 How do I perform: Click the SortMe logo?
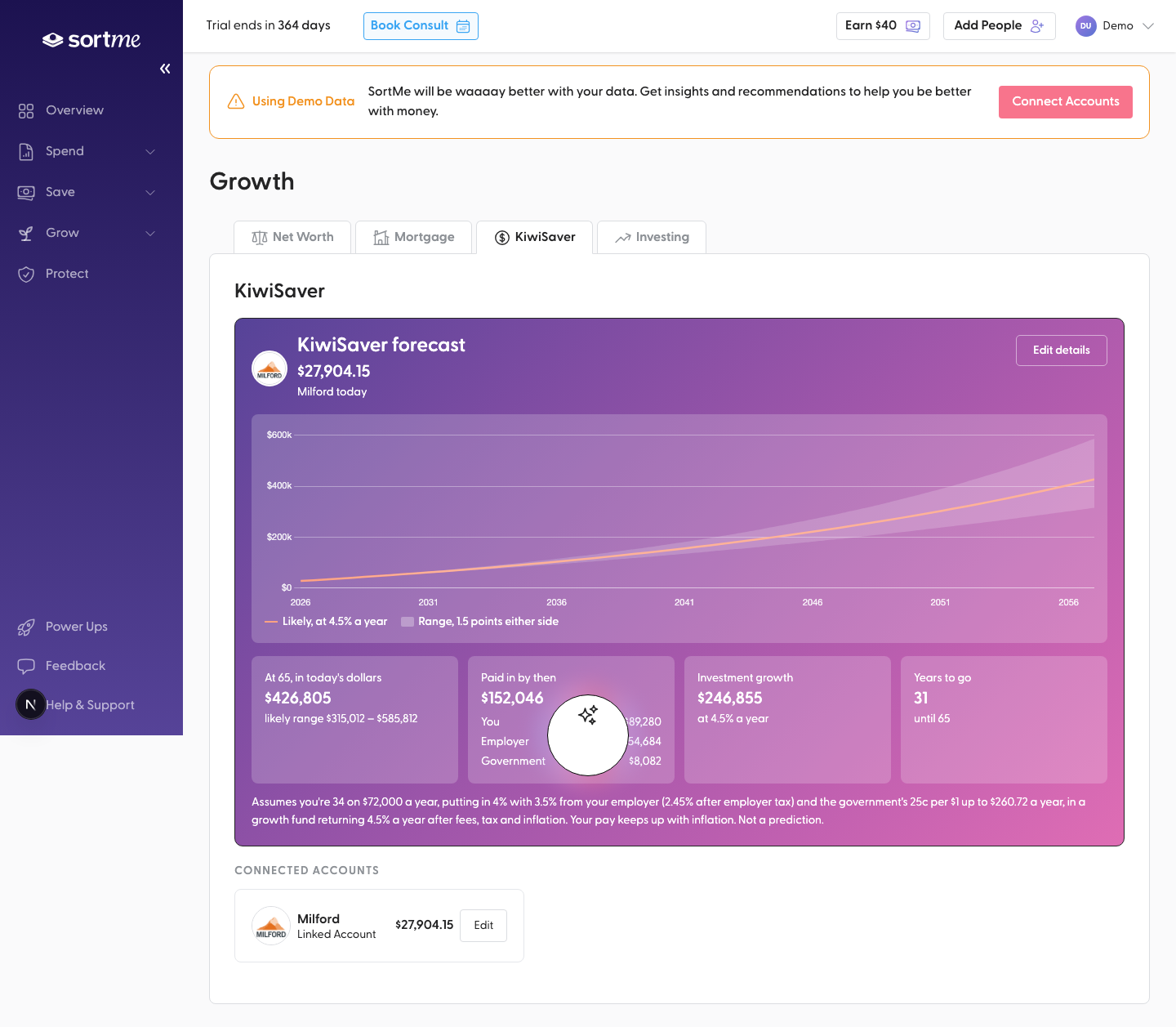[x=91, y=39]
